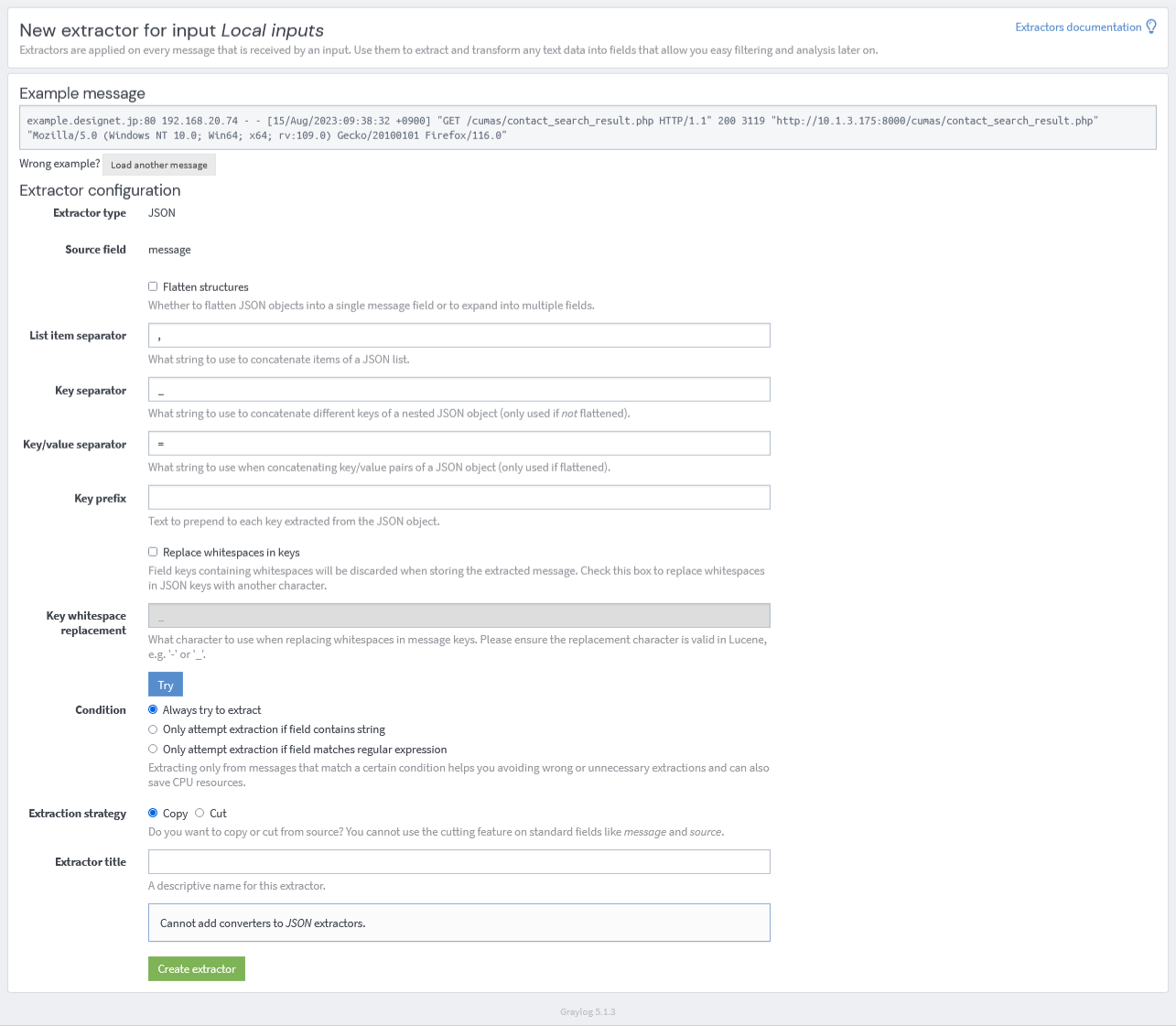
Task: Focus the Key/value separator field
Action: pyautogui.click(x=459, y=444)
